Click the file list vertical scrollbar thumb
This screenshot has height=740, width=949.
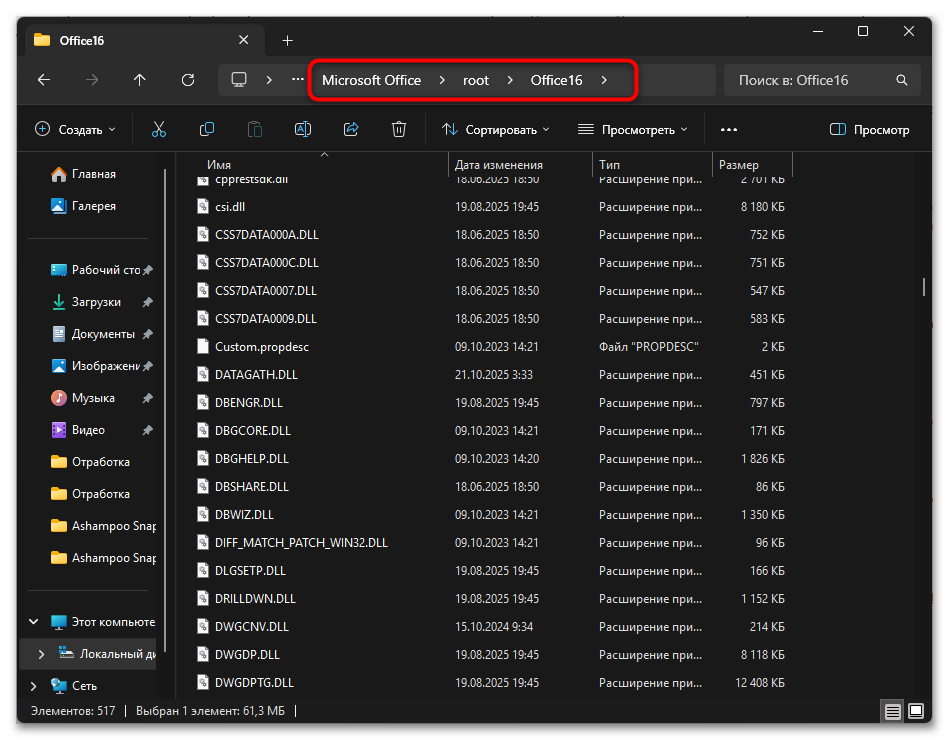point(924,287)
